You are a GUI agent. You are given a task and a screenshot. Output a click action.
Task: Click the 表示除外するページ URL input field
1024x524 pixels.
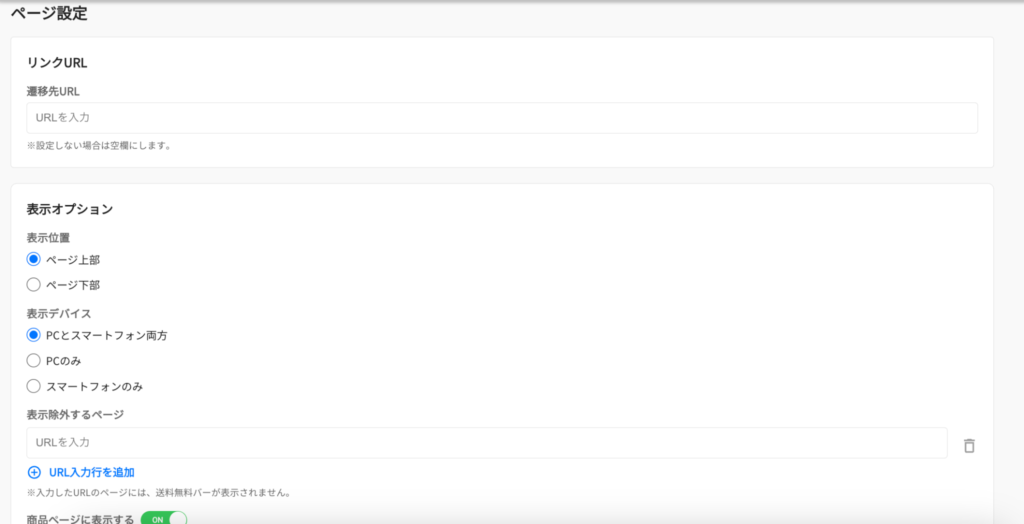coord(486,442)
